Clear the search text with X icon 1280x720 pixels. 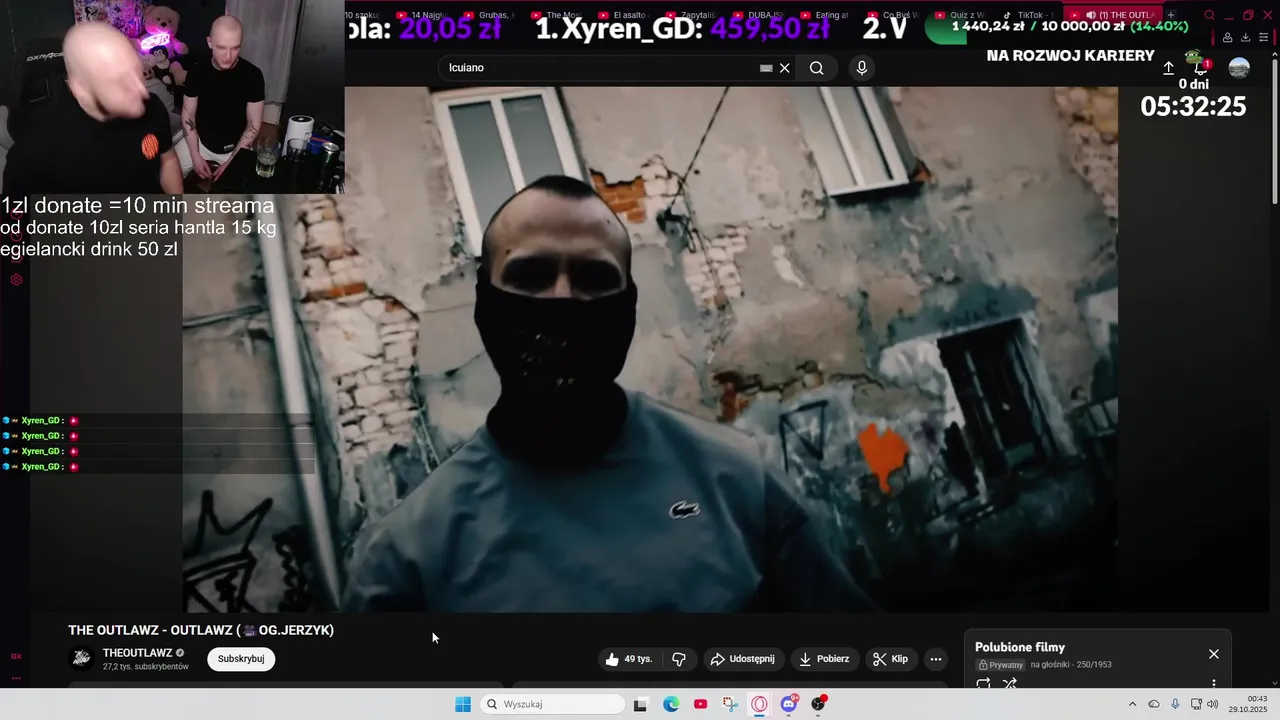[x=785, y=68]
